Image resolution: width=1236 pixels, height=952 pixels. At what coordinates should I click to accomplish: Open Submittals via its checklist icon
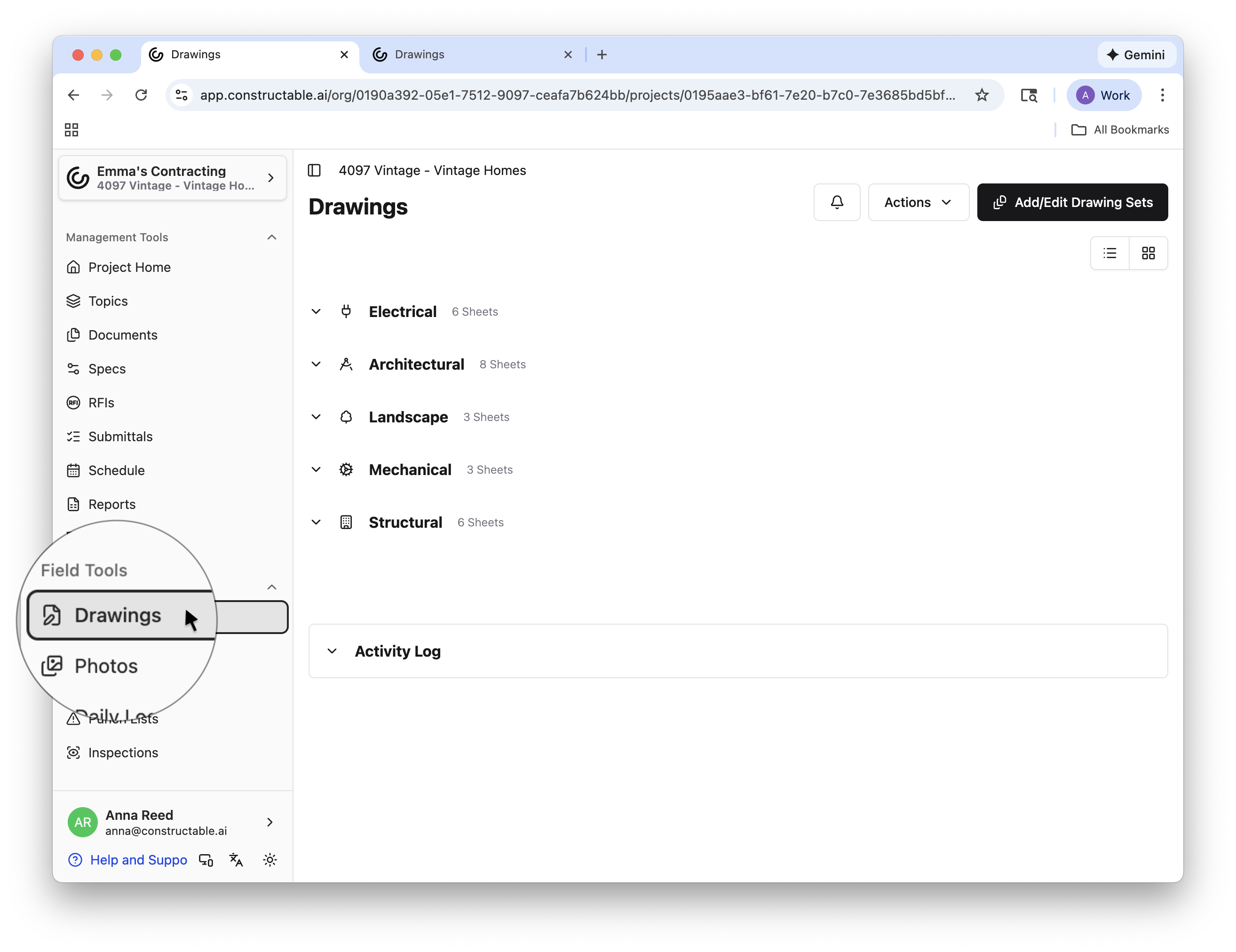coord(73,436)
